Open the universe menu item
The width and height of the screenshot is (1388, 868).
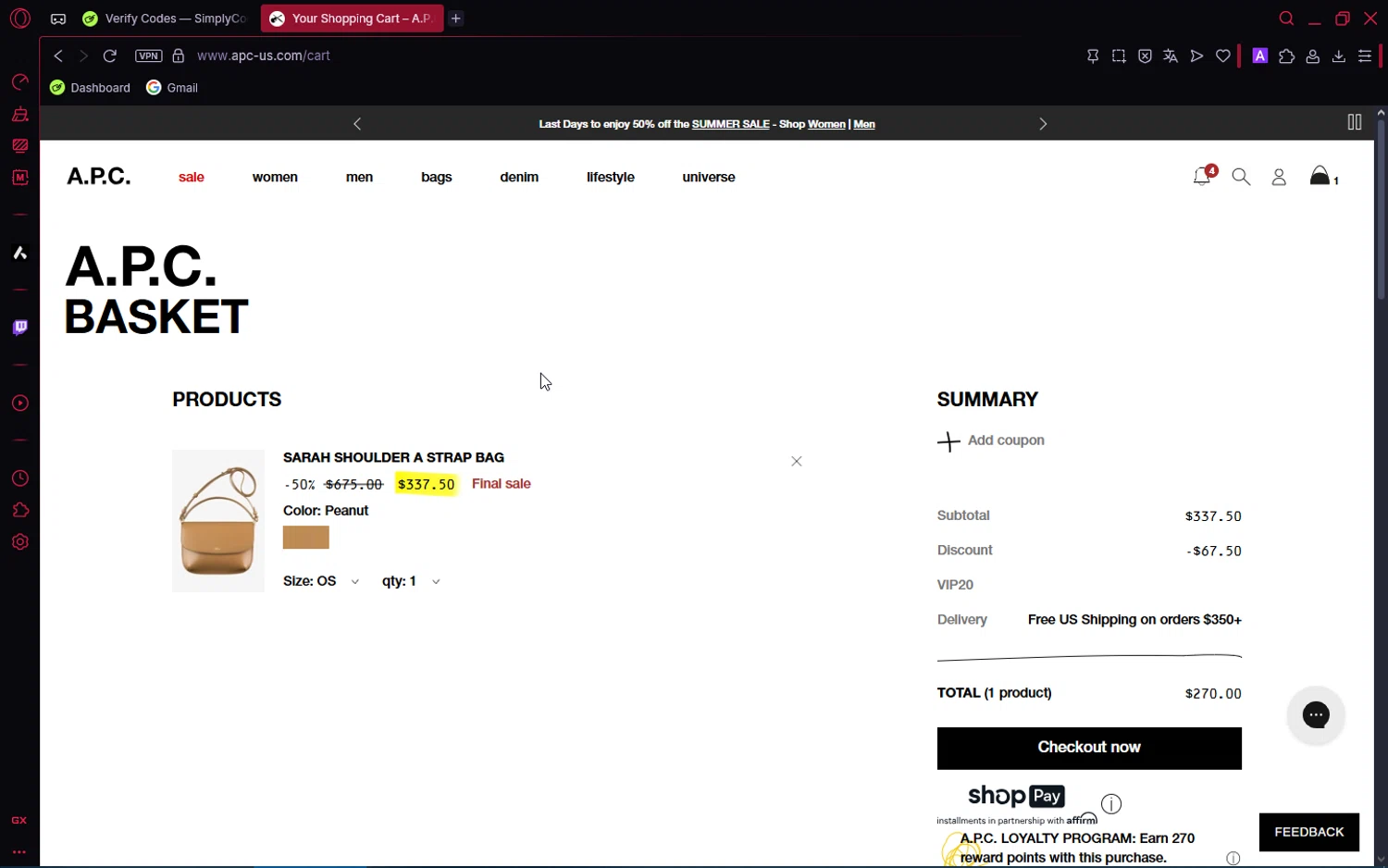709,177
